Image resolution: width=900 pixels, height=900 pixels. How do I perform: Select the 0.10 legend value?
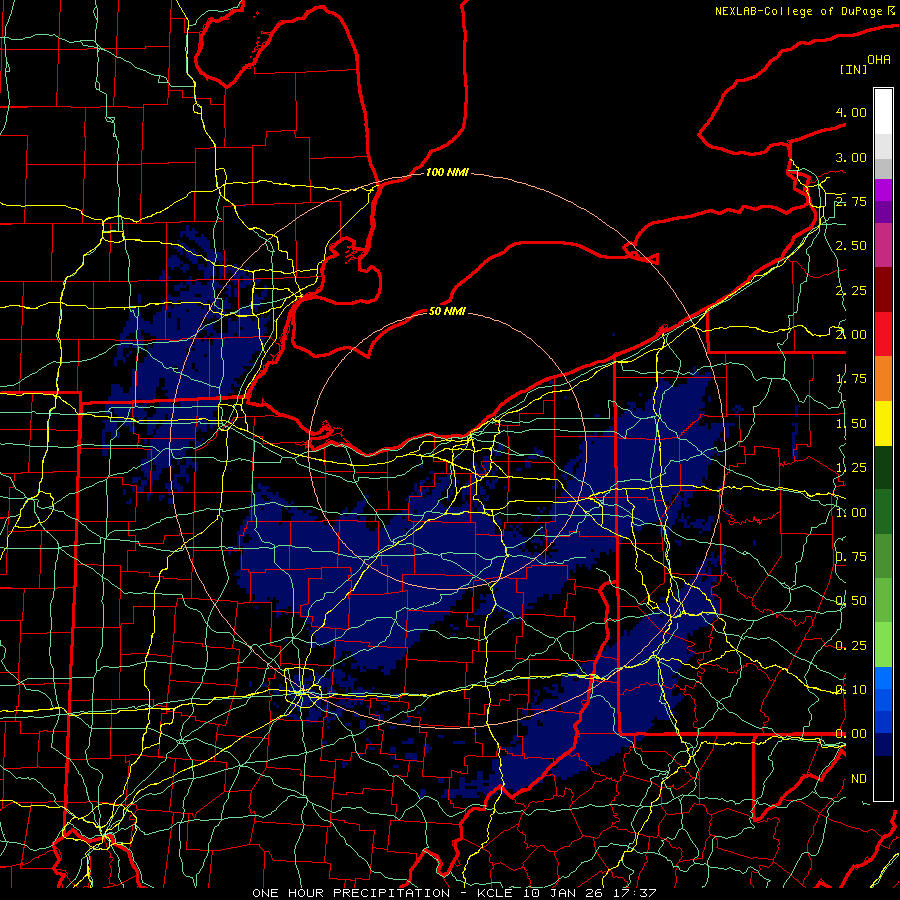(x=851, y=690)
